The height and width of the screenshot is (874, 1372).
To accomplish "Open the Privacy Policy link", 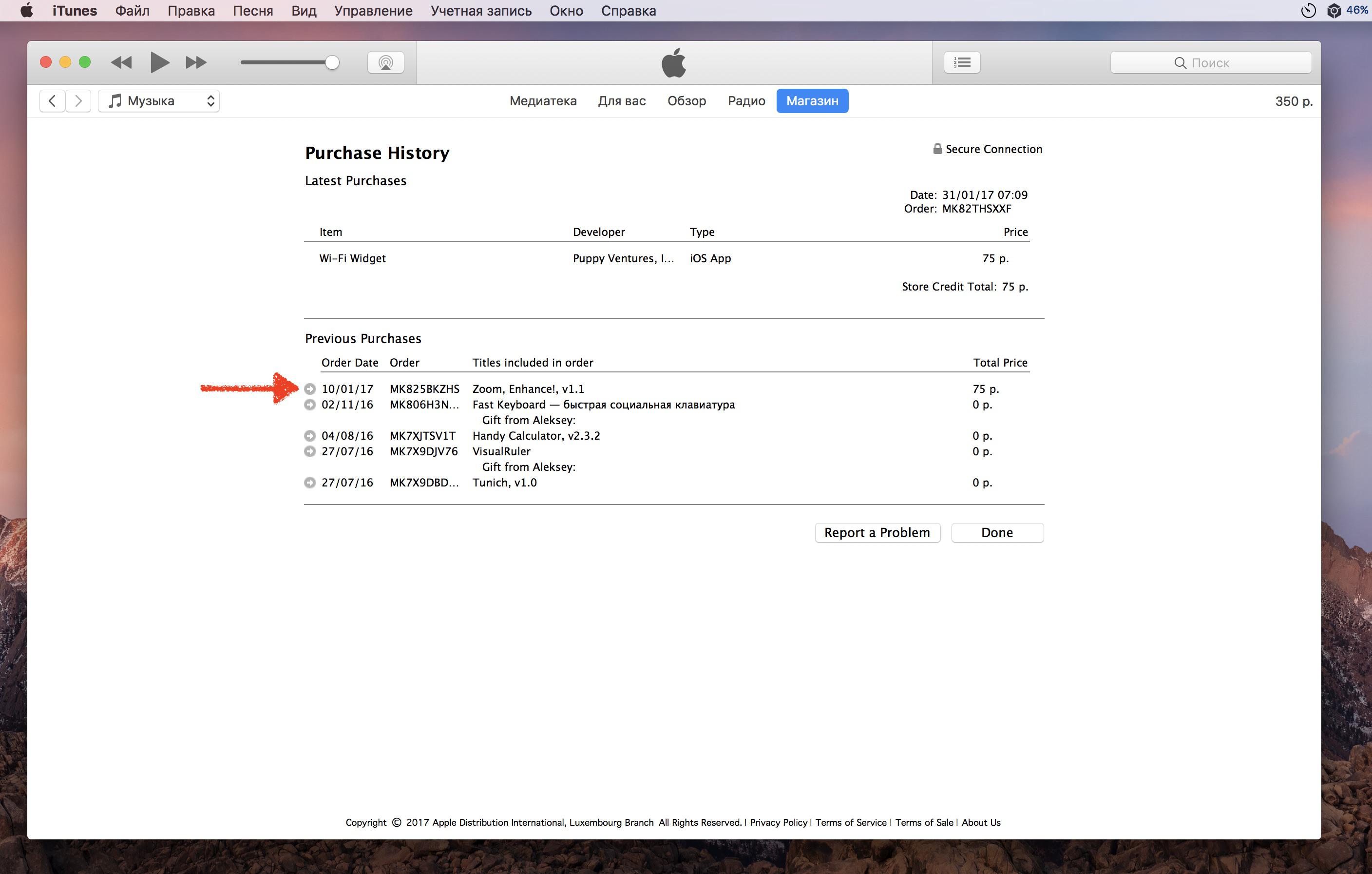I will click(x=778, y=822).
